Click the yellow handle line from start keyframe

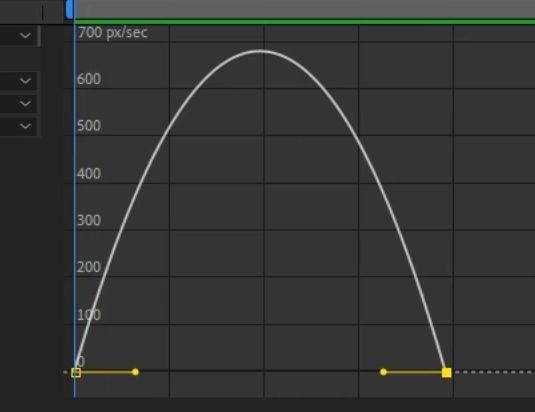tap(106, 372)
